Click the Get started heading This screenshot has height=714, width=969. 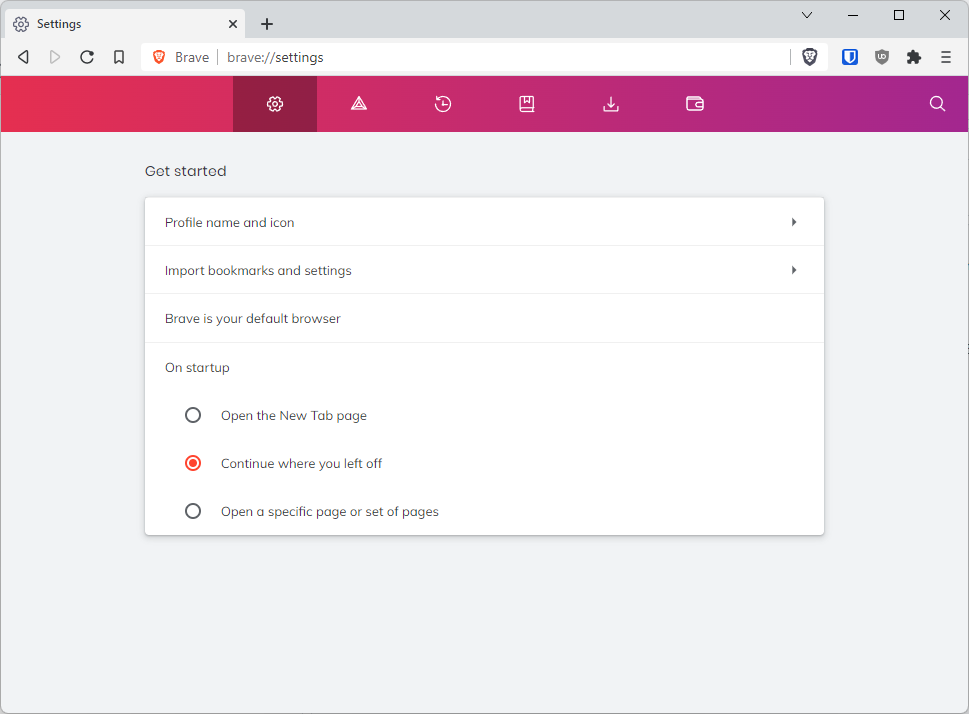point(185,171)
